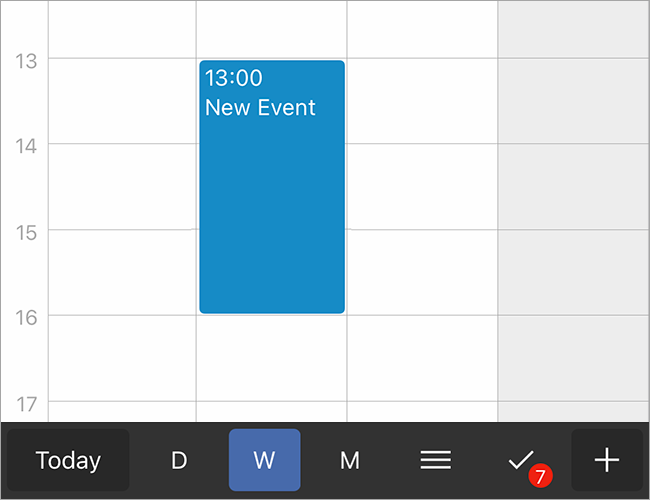Image resolution: width=650 pixels, height=500 pixels.
Task: Click the red notification badge showing 7
Action: click(541, 475)
